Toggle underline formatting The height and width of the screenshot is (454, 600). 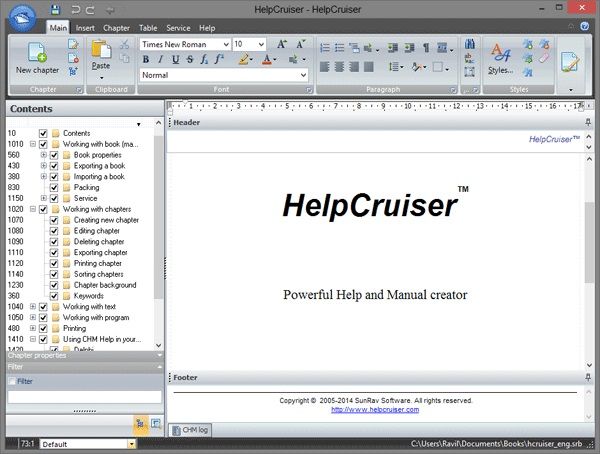pyautogui.click(x=175, y=59)
